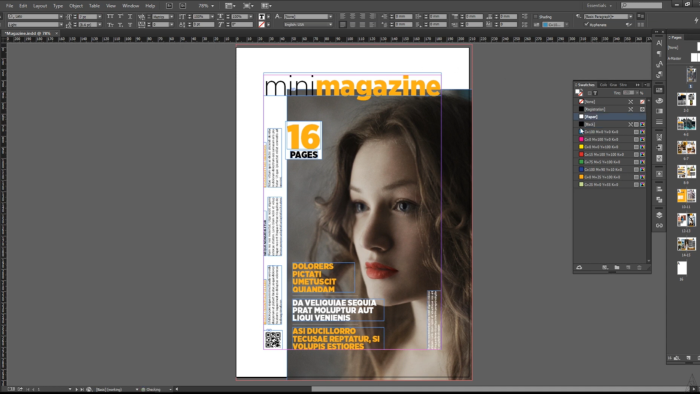Click the formatting affects text T icon
700x394 pixels.
pyautogui.click(x=595, y=93)
